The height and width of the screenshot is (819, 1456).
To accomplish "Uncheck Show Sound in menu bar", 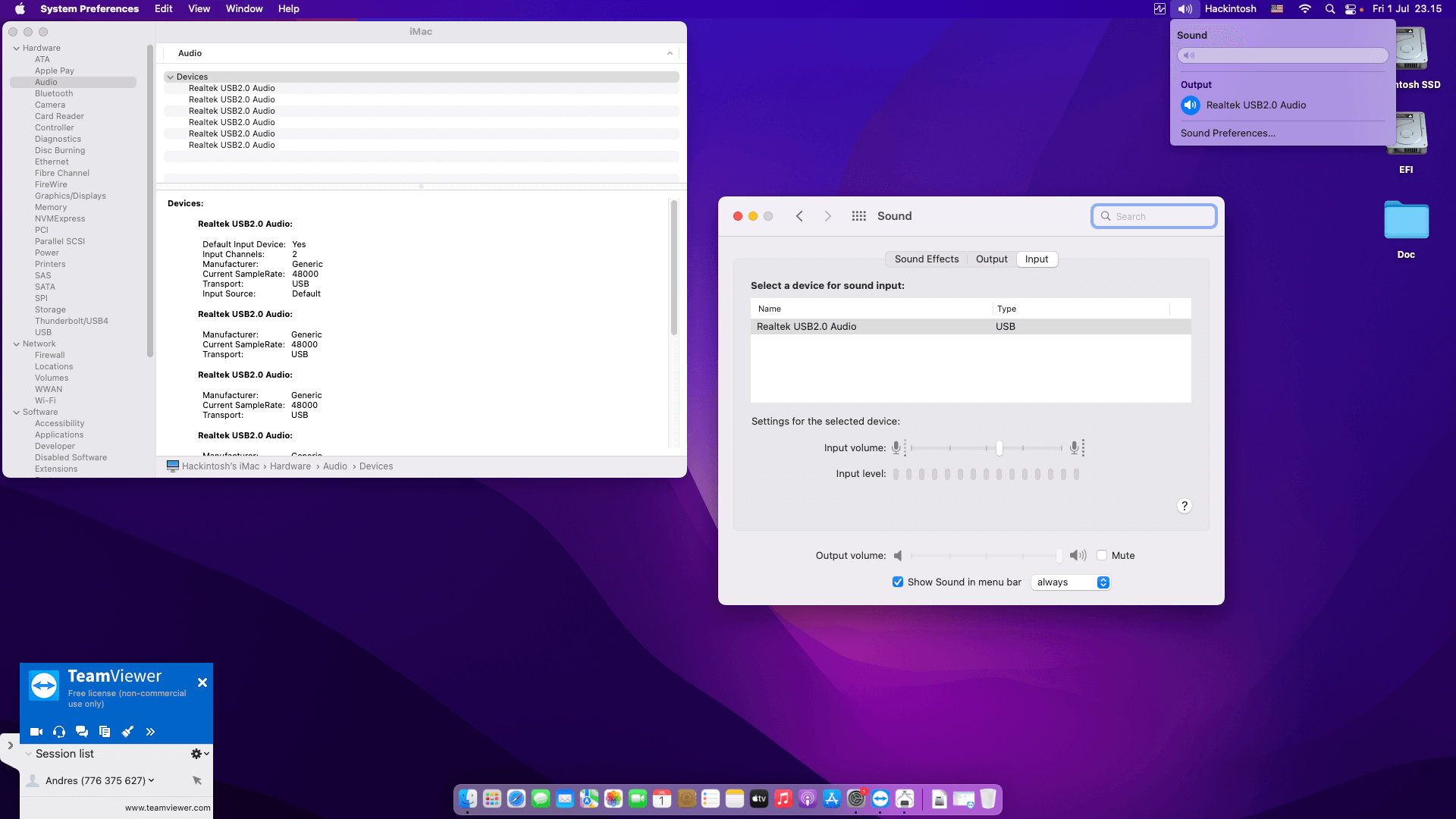I will 898,582.
